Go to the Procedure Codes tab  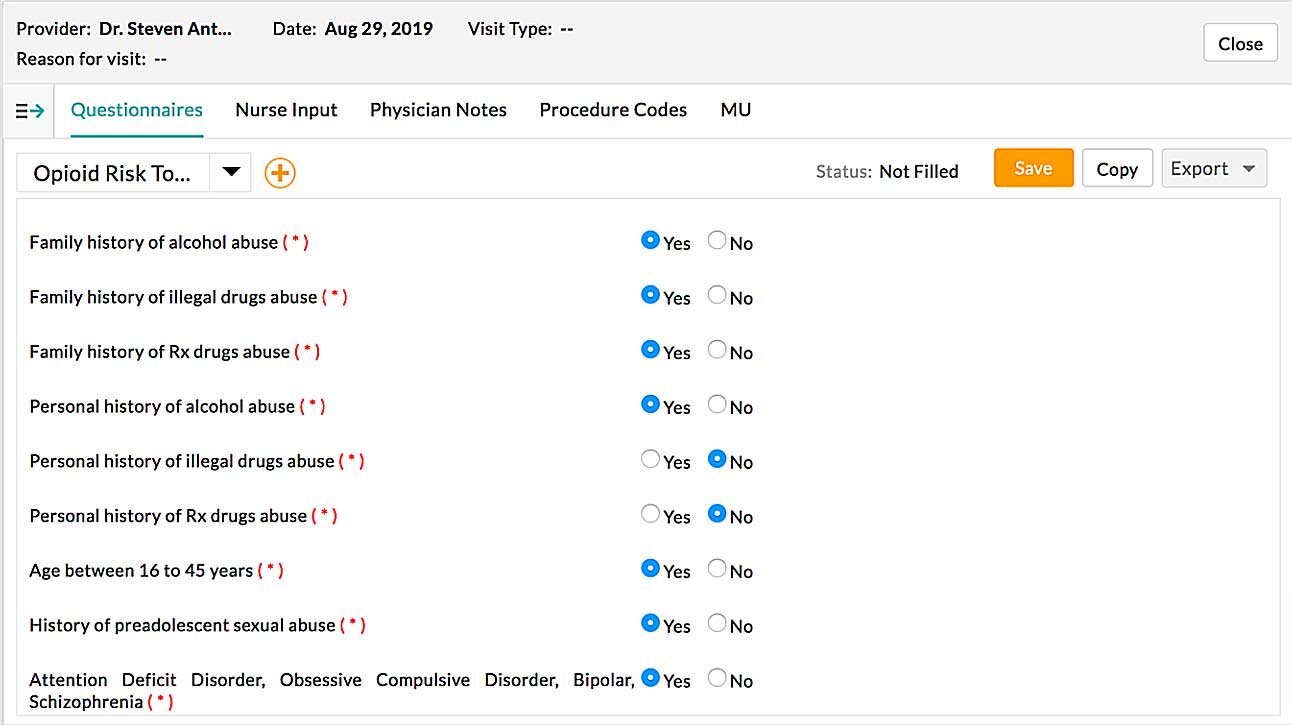(x=613, y=110)
